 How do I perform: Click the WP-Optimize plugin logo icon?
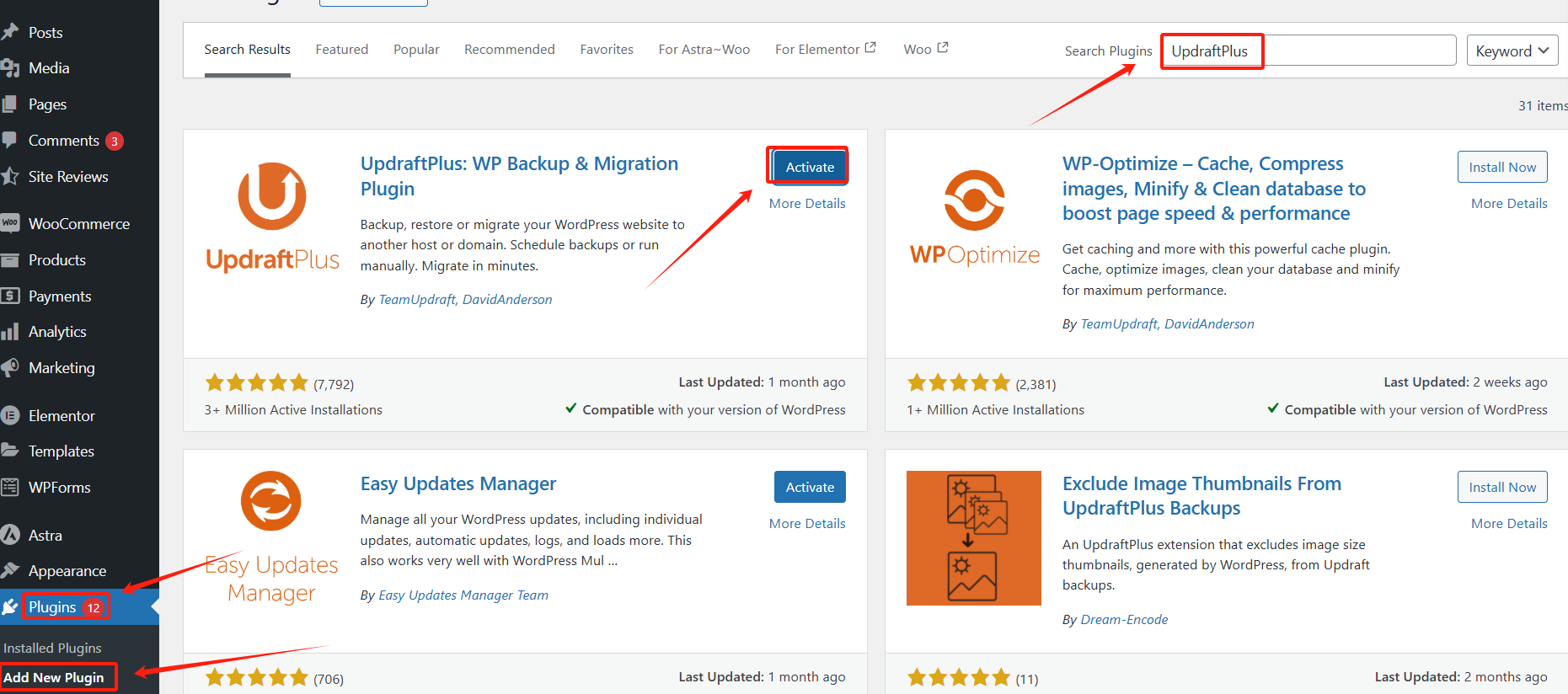tap(974, 200)
